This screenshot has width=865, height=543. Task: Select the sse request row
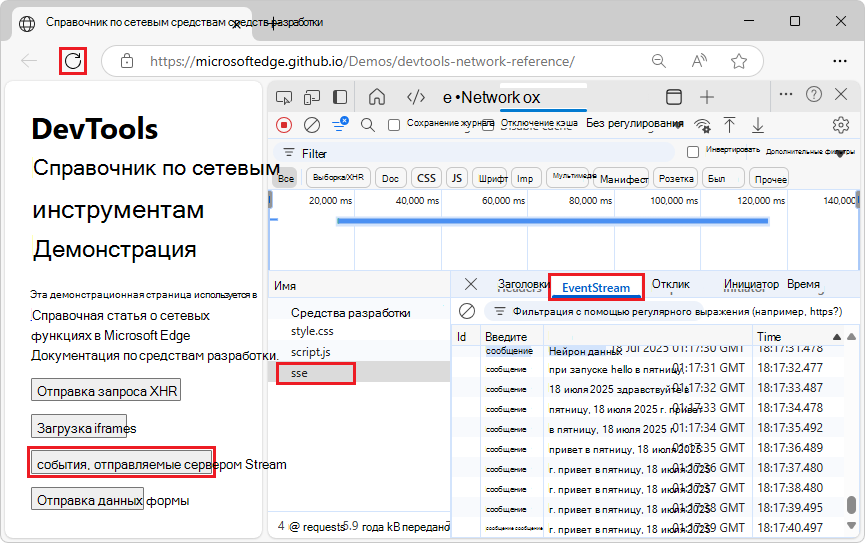tap(359, 372)
